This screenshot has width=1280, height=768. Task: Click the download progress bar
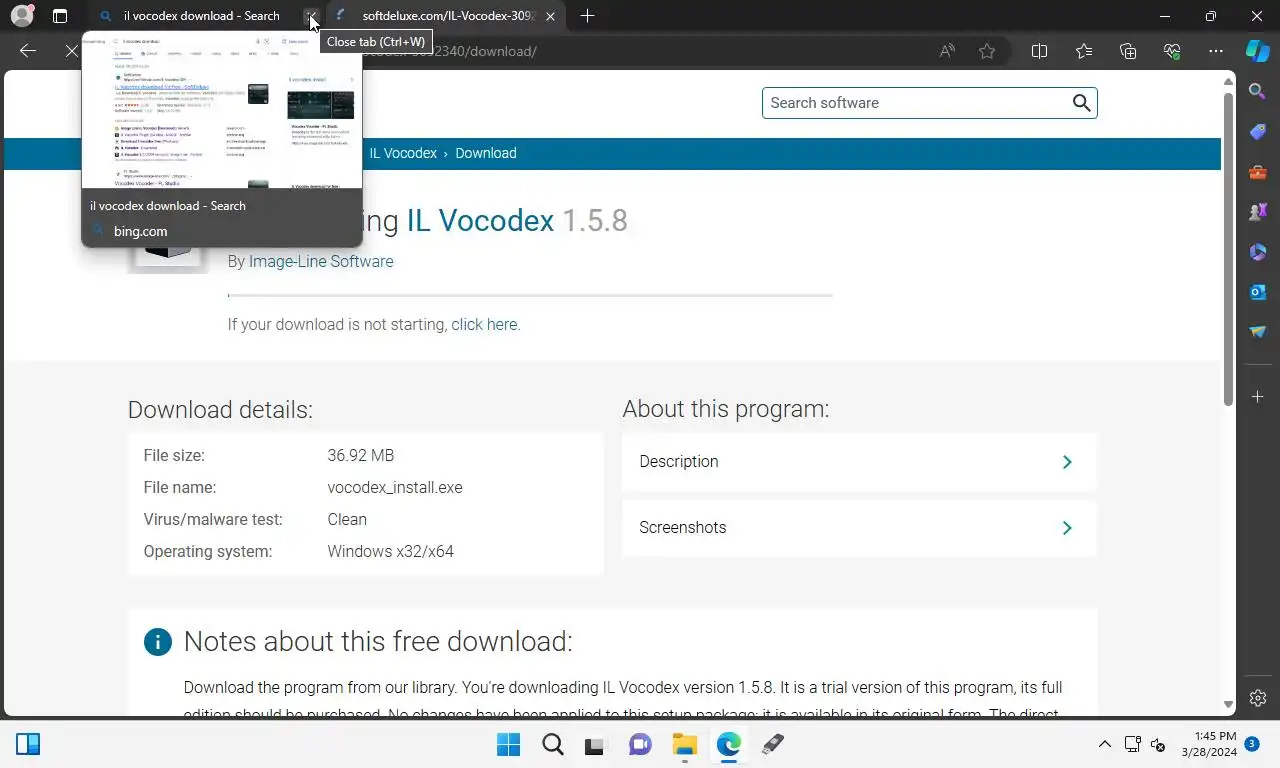[x=530, y=295]
